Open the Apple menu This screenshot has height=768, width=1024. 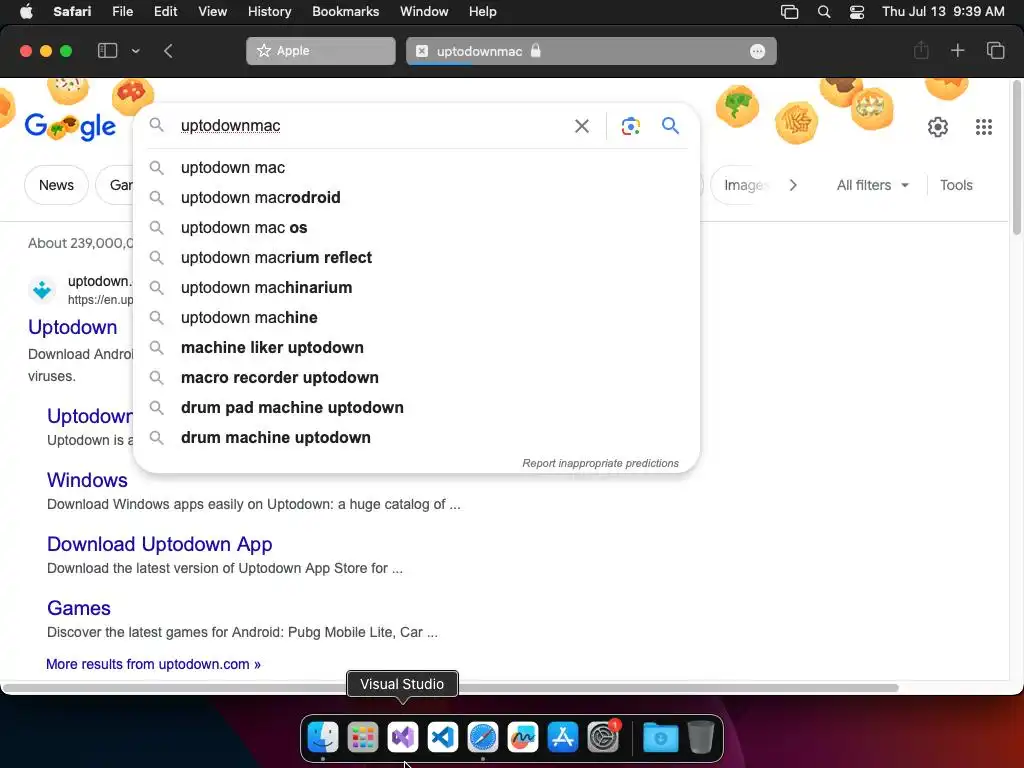click(26, 12)
